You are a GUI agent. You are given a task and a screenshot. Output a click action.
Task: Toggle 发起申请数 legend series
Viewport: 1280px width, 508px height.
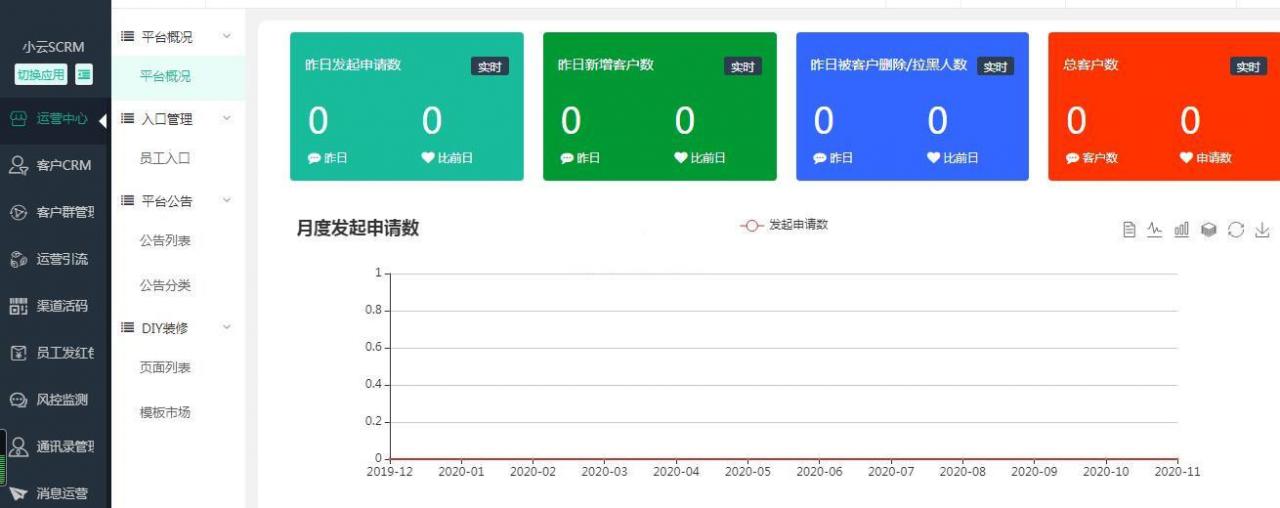point(785,225)
